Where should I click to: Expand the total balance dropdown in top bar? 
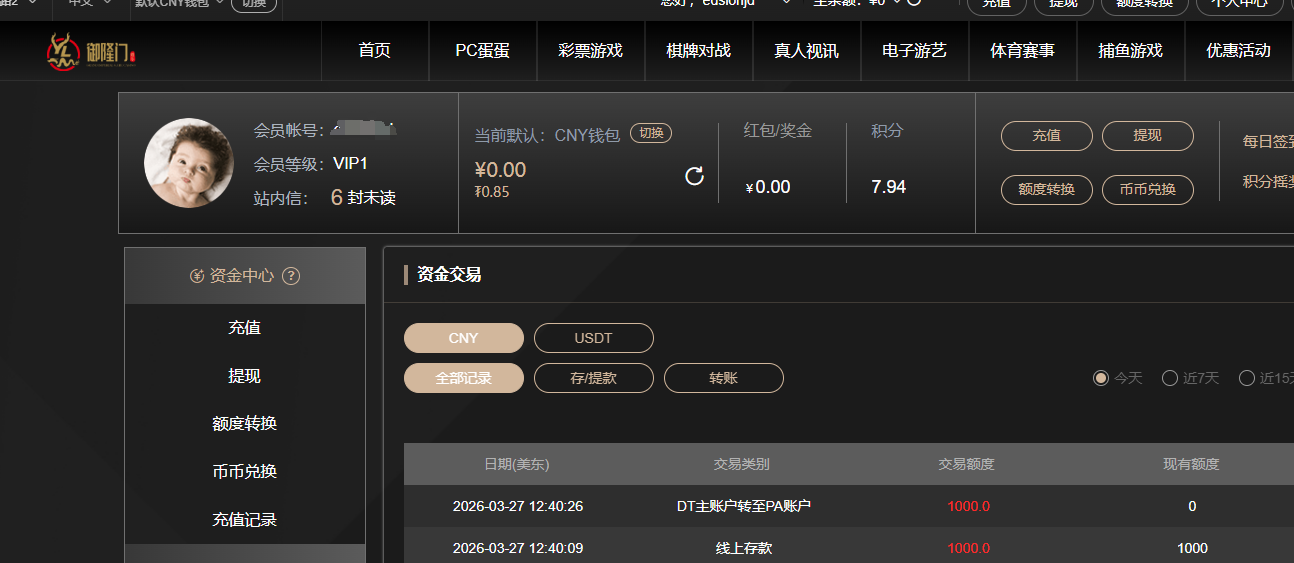coord(897,3)
